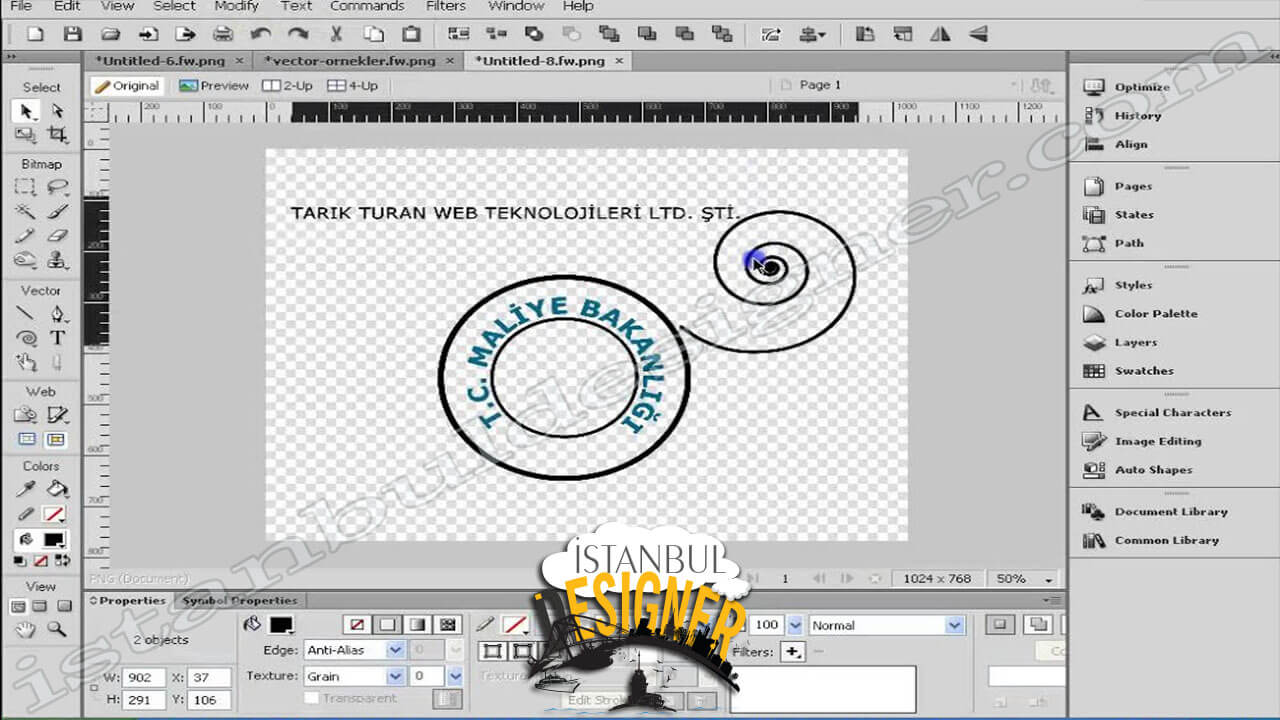Image resolution: width=1280 pixels, height=720 pixels.
Task: Open the Swatches panel
Action: click(1144, 371)
